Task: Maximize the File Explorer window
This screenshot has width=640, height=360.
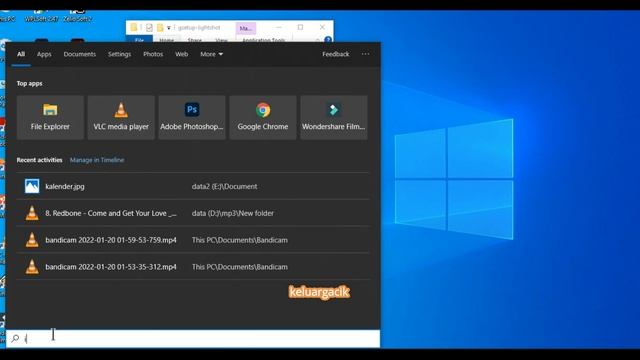Action: [300, 27]
